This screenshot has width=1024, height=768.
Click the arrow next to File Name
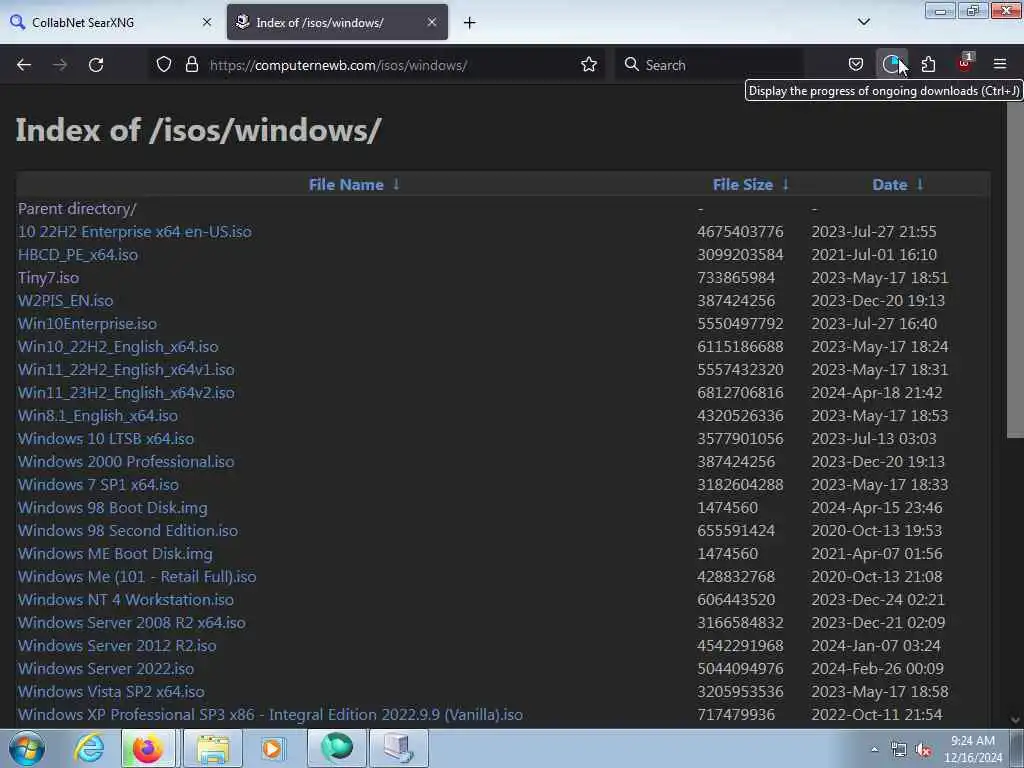coord(396,184)
